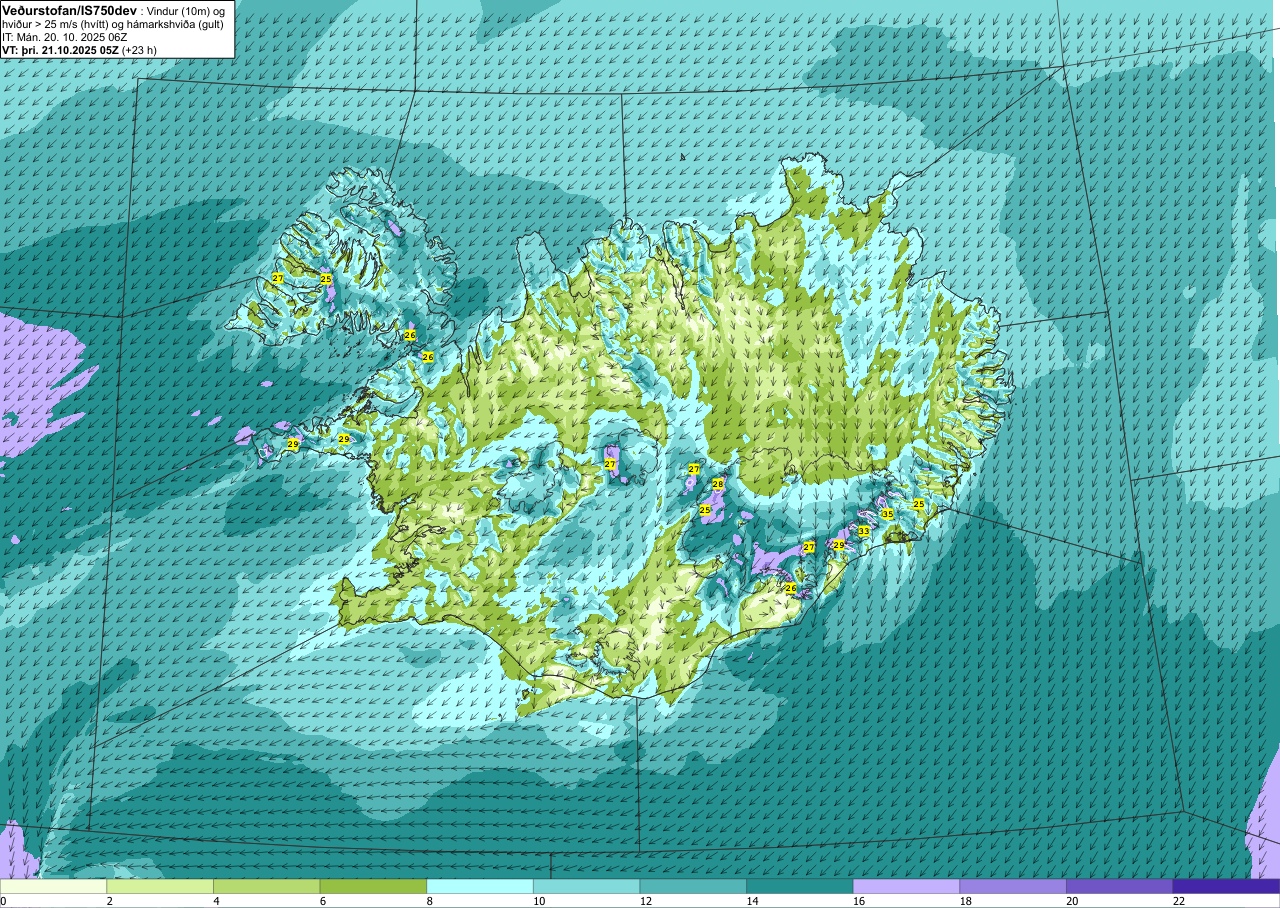Click the yellow gust label "35"
The height and width of the screenshot is (908, 1280).
coord(887,514)
